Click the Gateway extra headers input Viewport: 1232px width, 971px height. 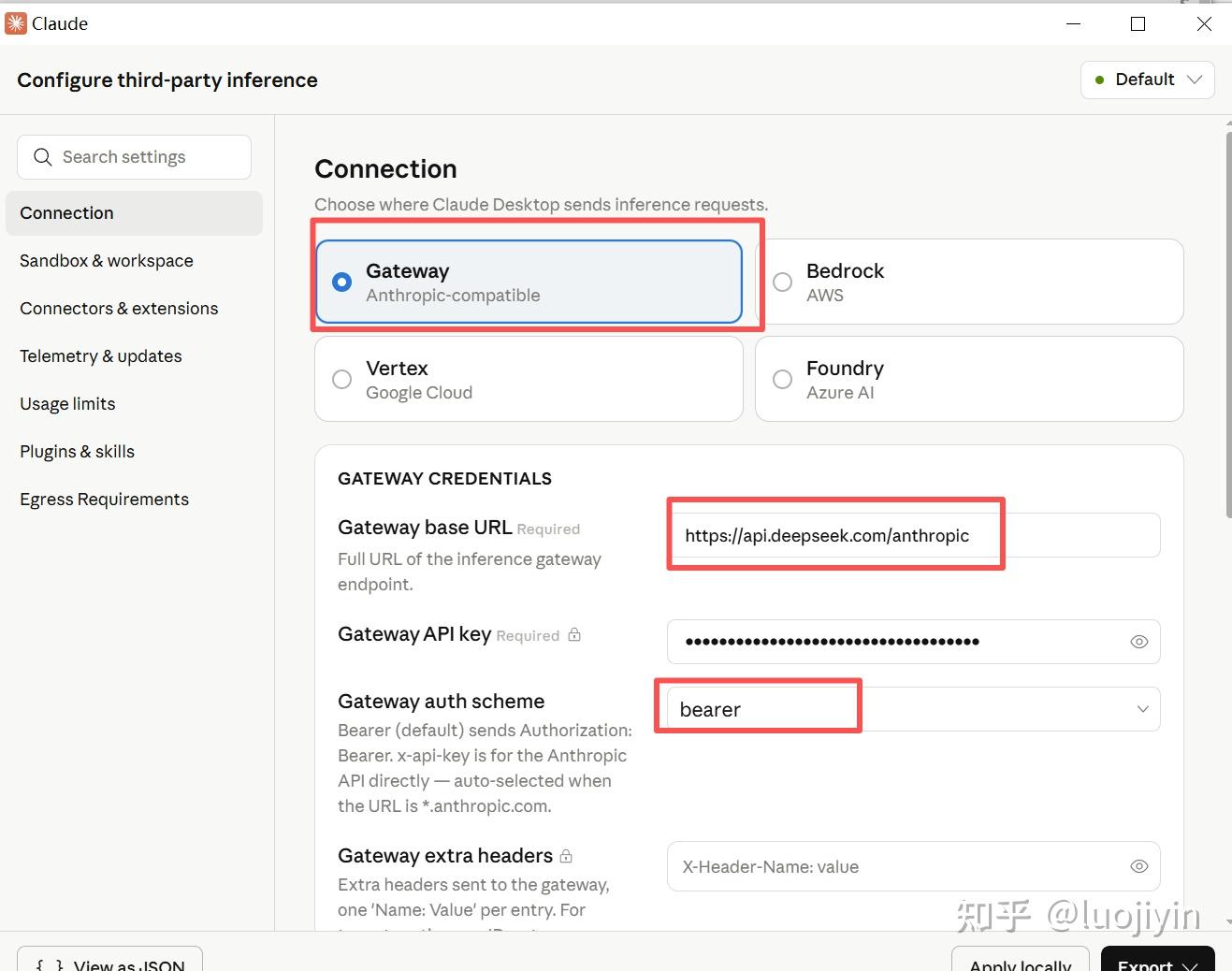coord(913,866)
